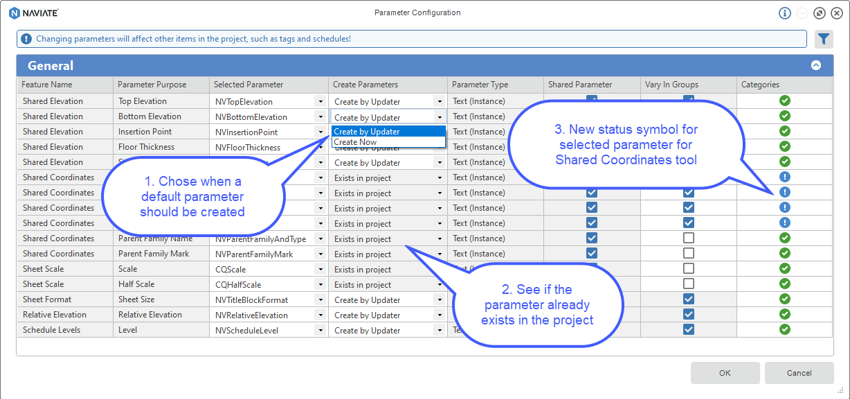Click the Selected Parameter column header

coord(269,85)
